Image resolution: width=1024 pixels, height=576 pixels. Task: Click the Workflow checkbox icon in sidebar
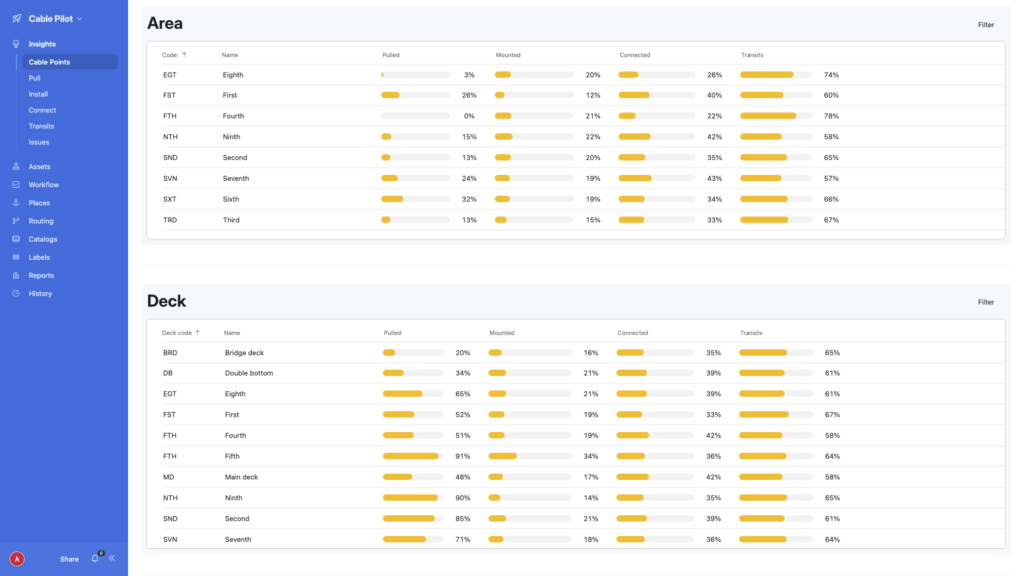tap(16, 185)
